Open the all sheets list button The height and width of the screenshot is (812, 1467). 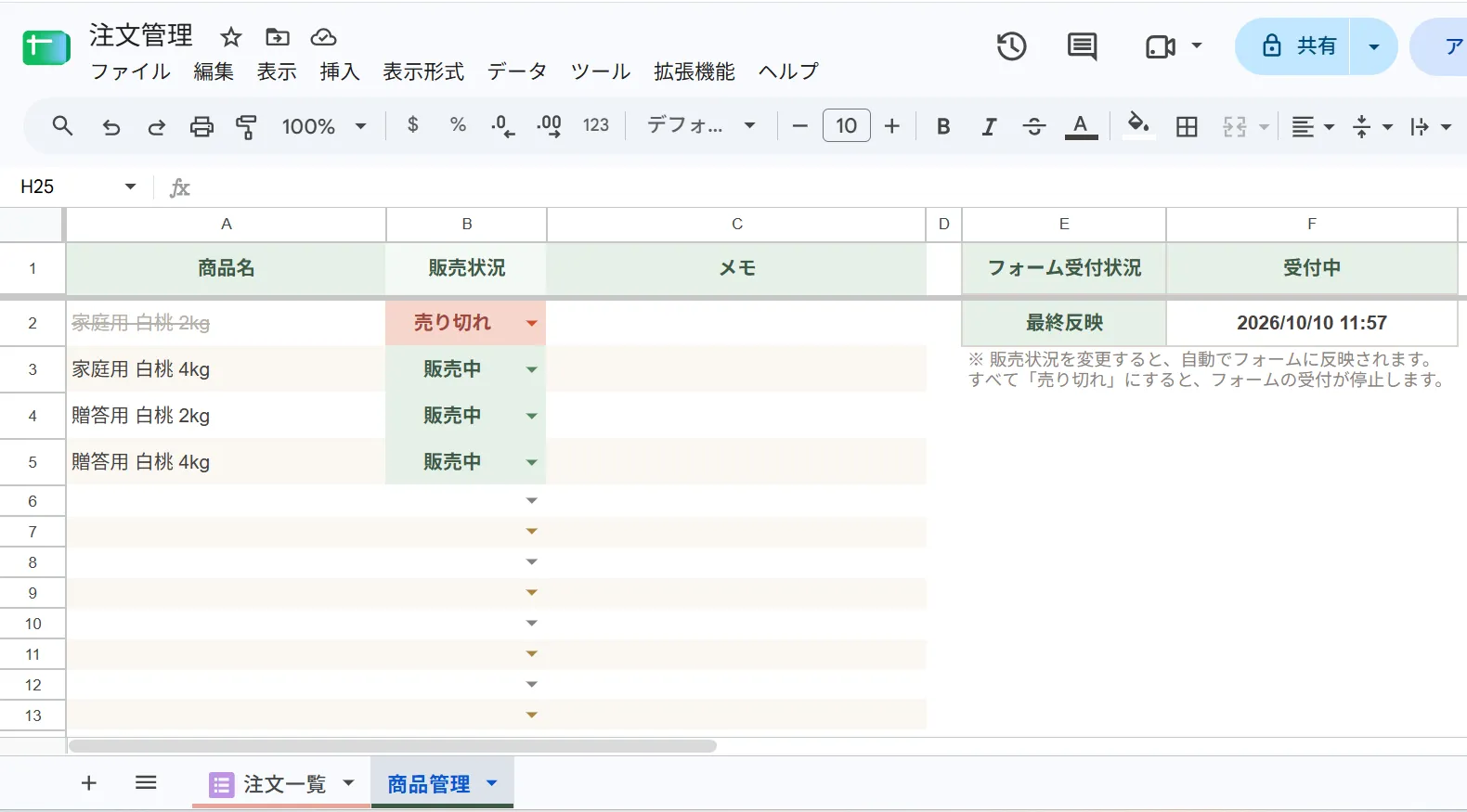point(146,783)
